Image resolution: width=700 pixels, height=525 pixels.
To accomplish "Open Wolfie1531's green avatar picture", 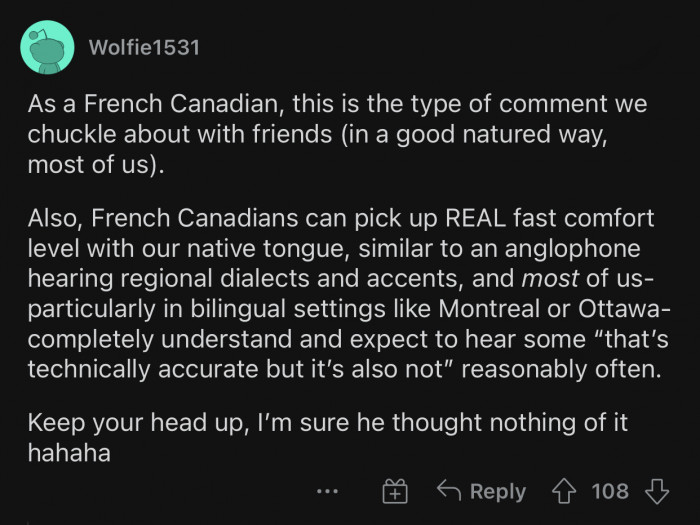I will tap(47, 47).
